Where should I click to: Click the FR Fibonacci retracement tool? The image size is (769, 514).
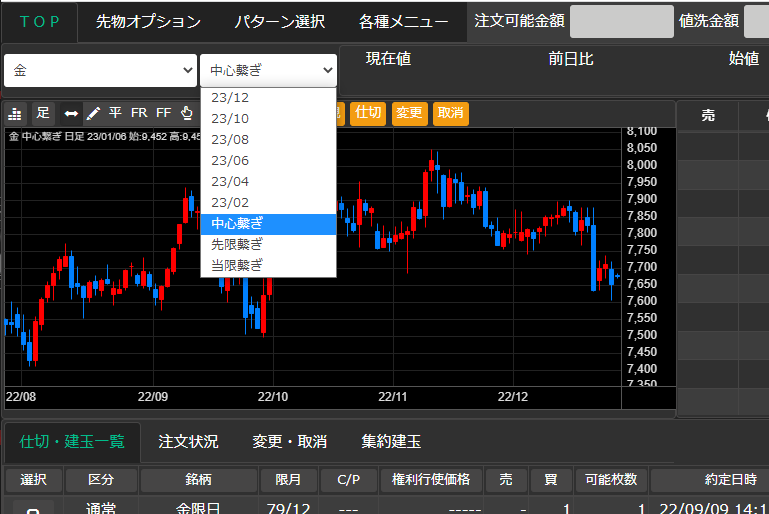139,113
